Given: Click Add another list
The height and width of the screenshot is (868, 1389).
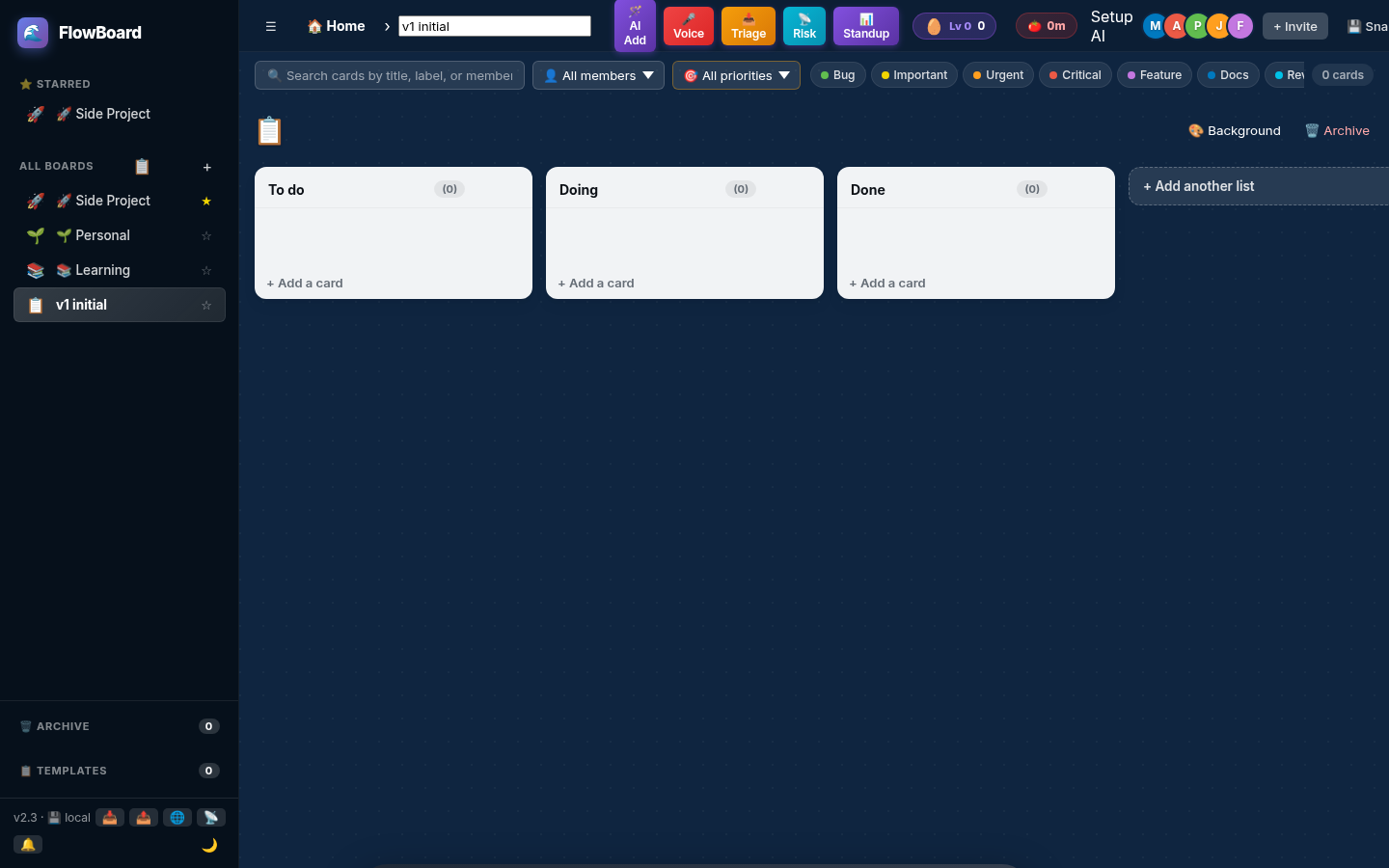Looking at the screenshot, I should point(1259,186).
